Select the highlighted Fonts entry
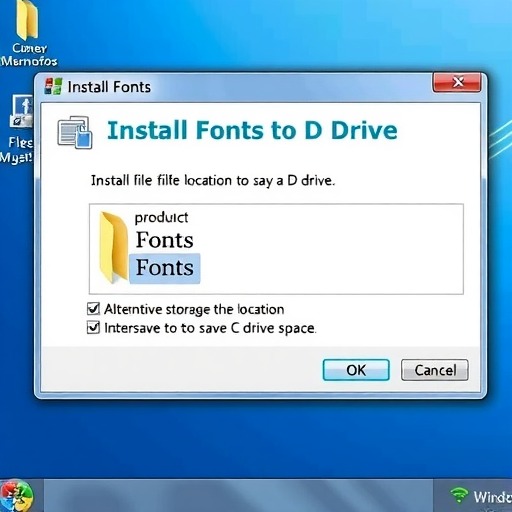This screenshot has width=512, height=512. (165, 268)
